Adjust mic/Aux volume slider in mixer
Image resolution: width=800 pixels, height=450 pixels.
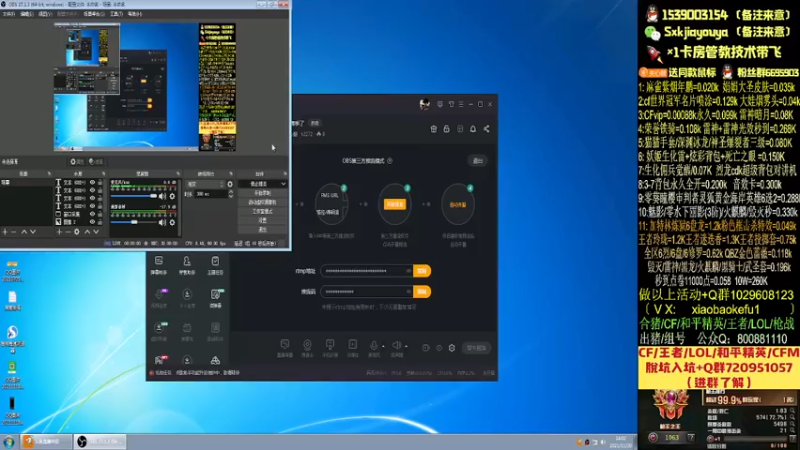pyautogui.click(x=134, y=196)
